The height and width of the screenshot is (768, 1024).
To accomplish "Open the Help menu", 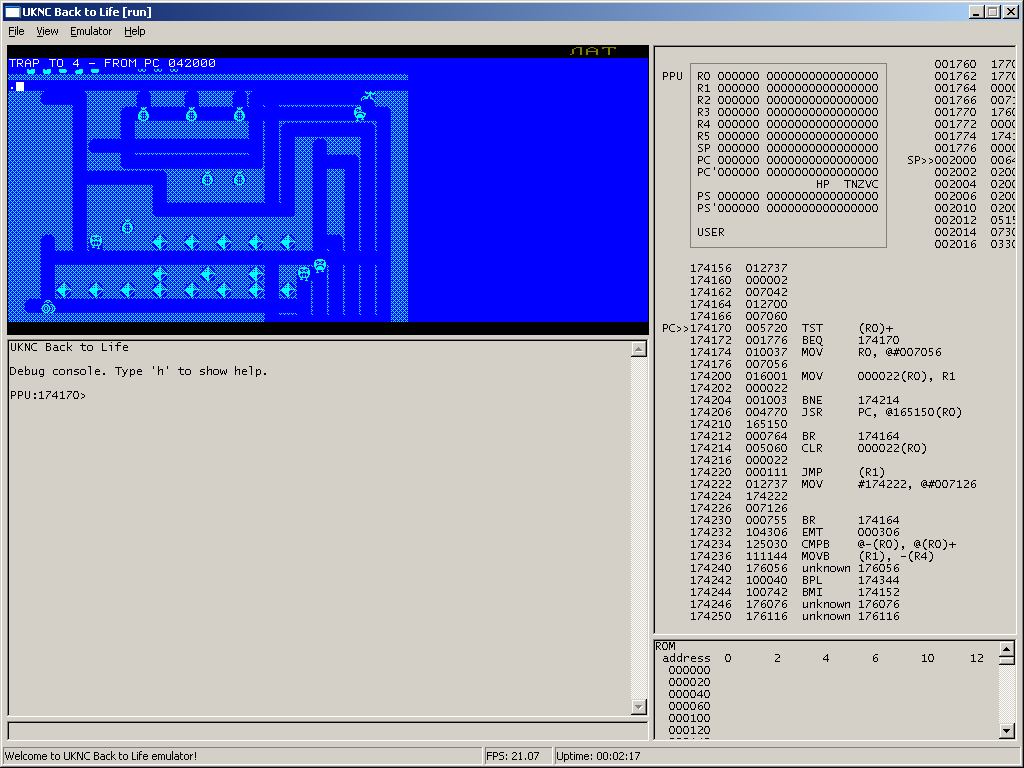I will pos(134,31).
